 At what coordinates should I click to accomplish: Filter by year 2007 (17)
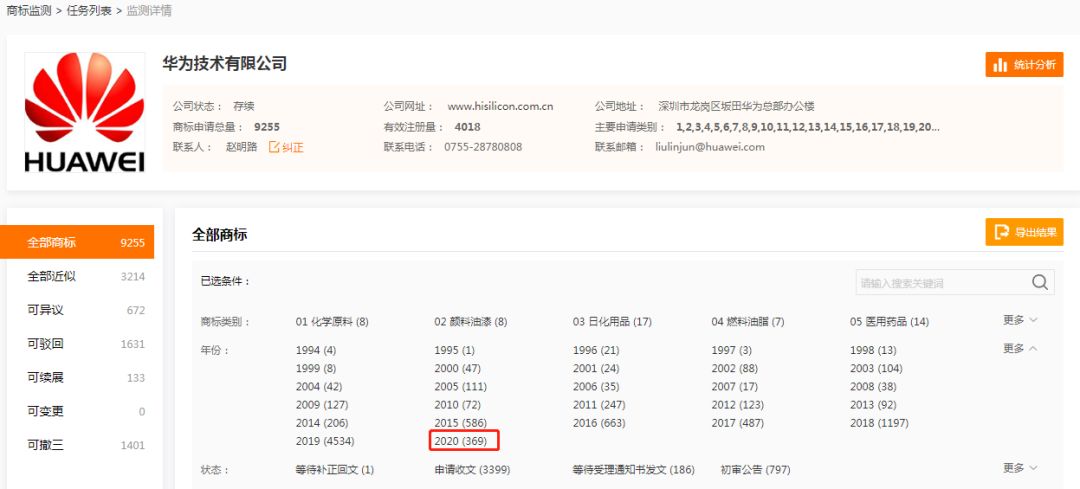(x=734, y=387)
